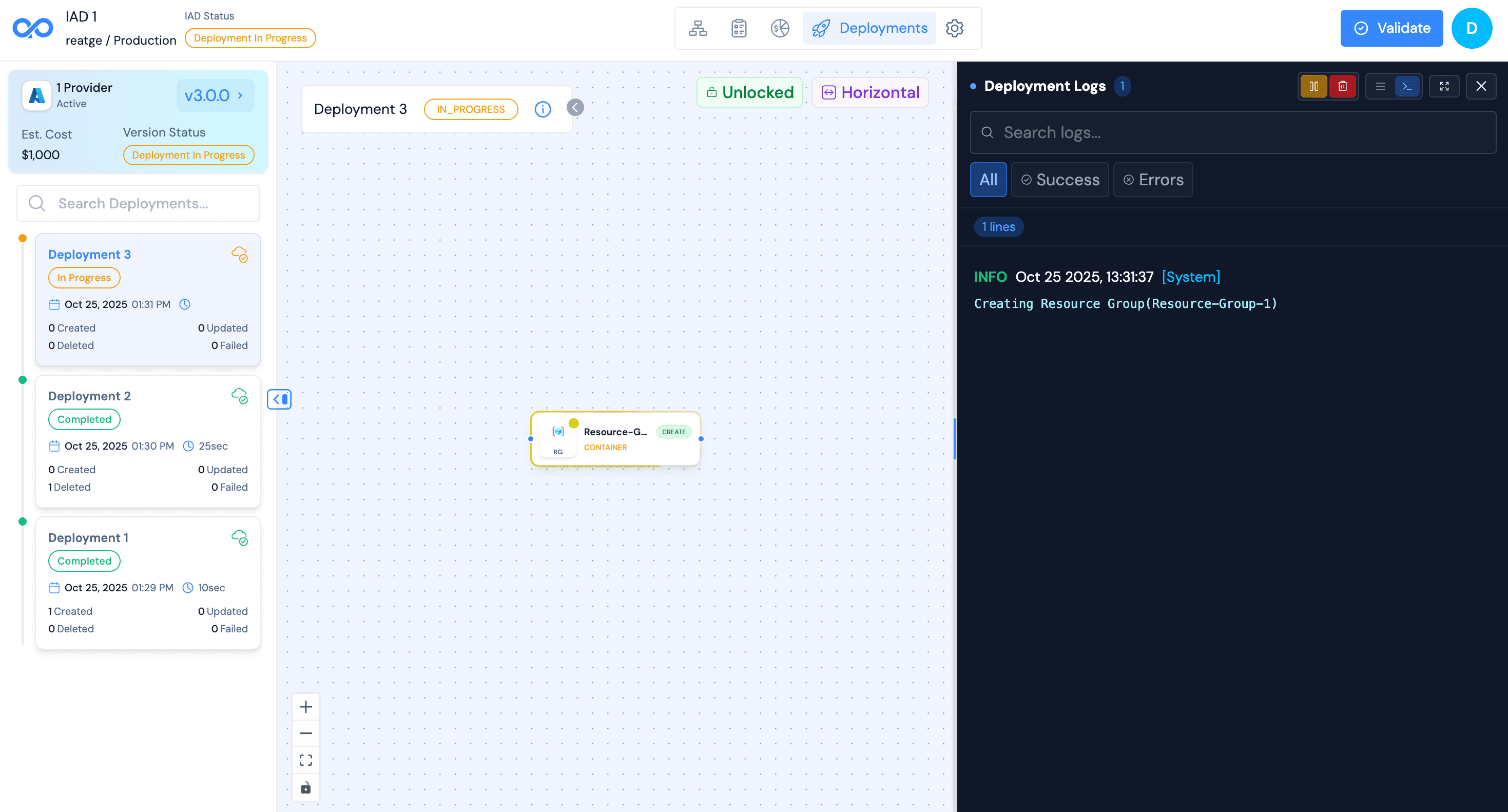Expand provider version v3.0.0 details

[x=215, y=95]
